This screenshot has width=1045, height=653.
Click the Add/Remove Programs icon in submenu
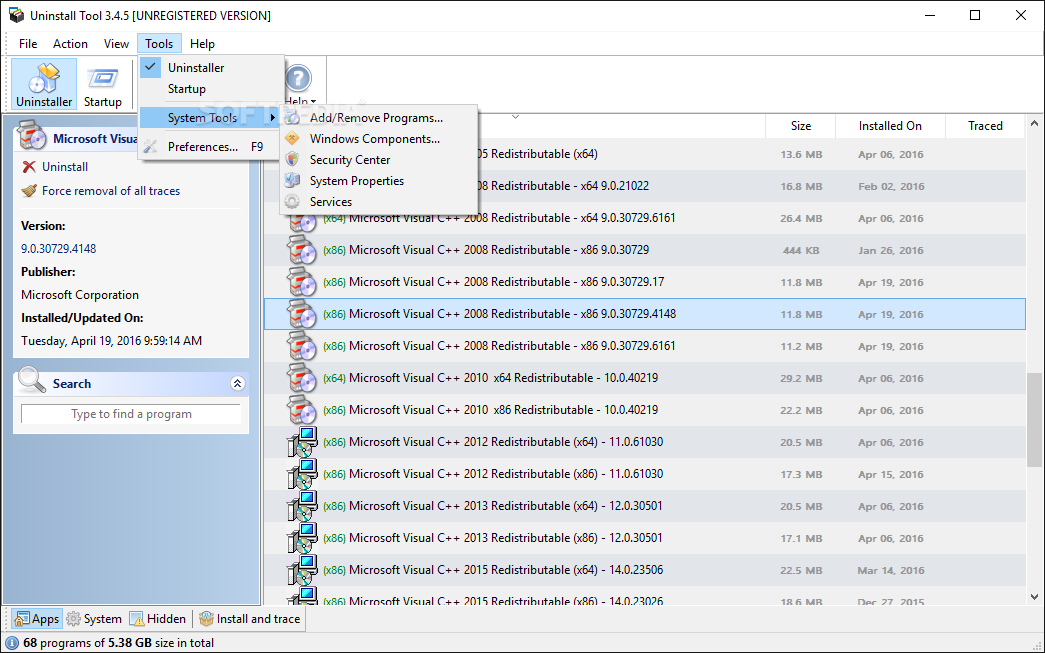[x=292, y=118]
